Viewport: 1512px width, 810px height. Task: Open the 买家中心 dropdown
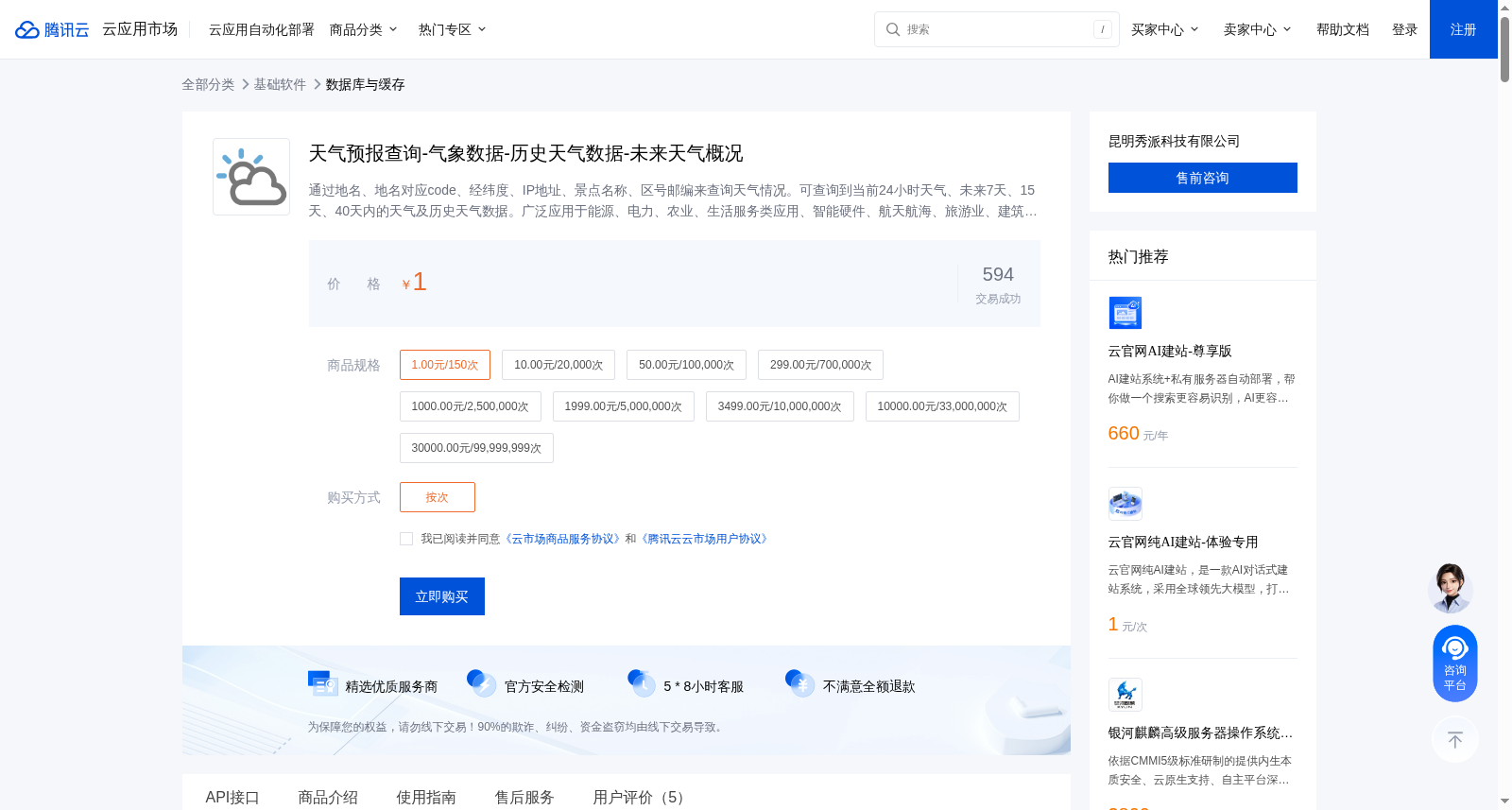coord(1165,29)
